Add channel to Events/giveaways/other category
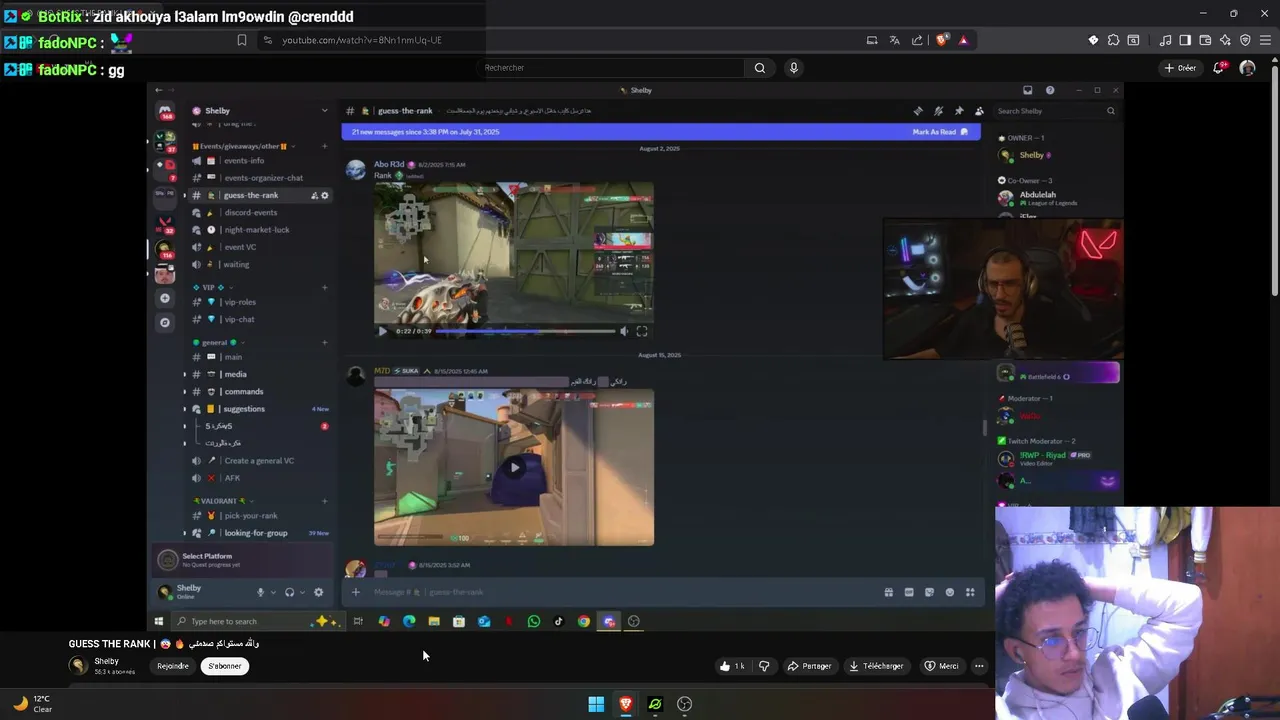The height and width of the screenshot is (720, 1280). [x=324, y=146]
